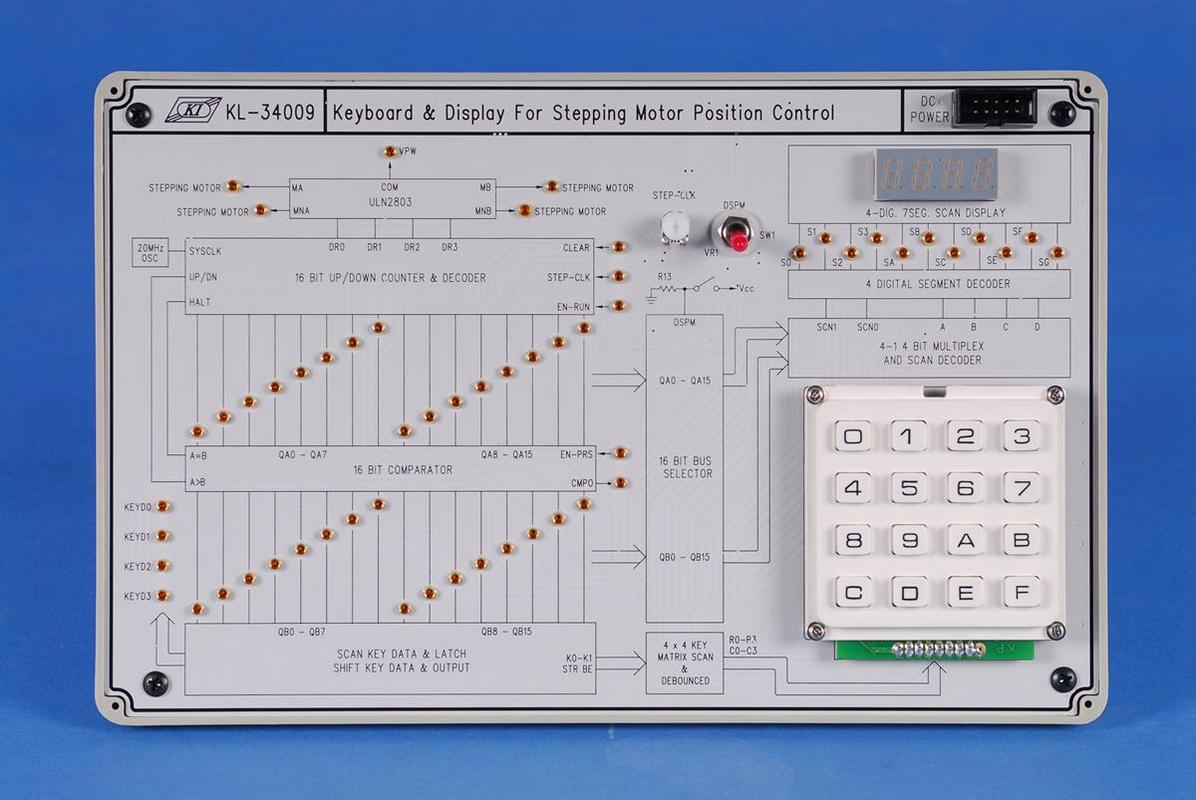1196x800 pixels.
Task: Click the 4-digit 7-segment scan display
Action: pos(937,173)
